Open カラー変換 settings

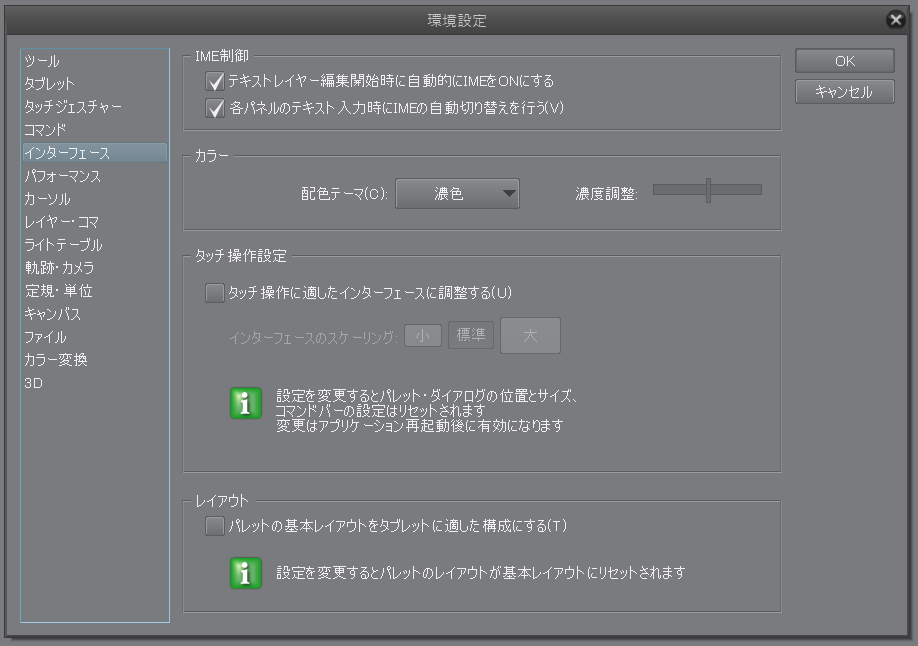coord(95,360)
